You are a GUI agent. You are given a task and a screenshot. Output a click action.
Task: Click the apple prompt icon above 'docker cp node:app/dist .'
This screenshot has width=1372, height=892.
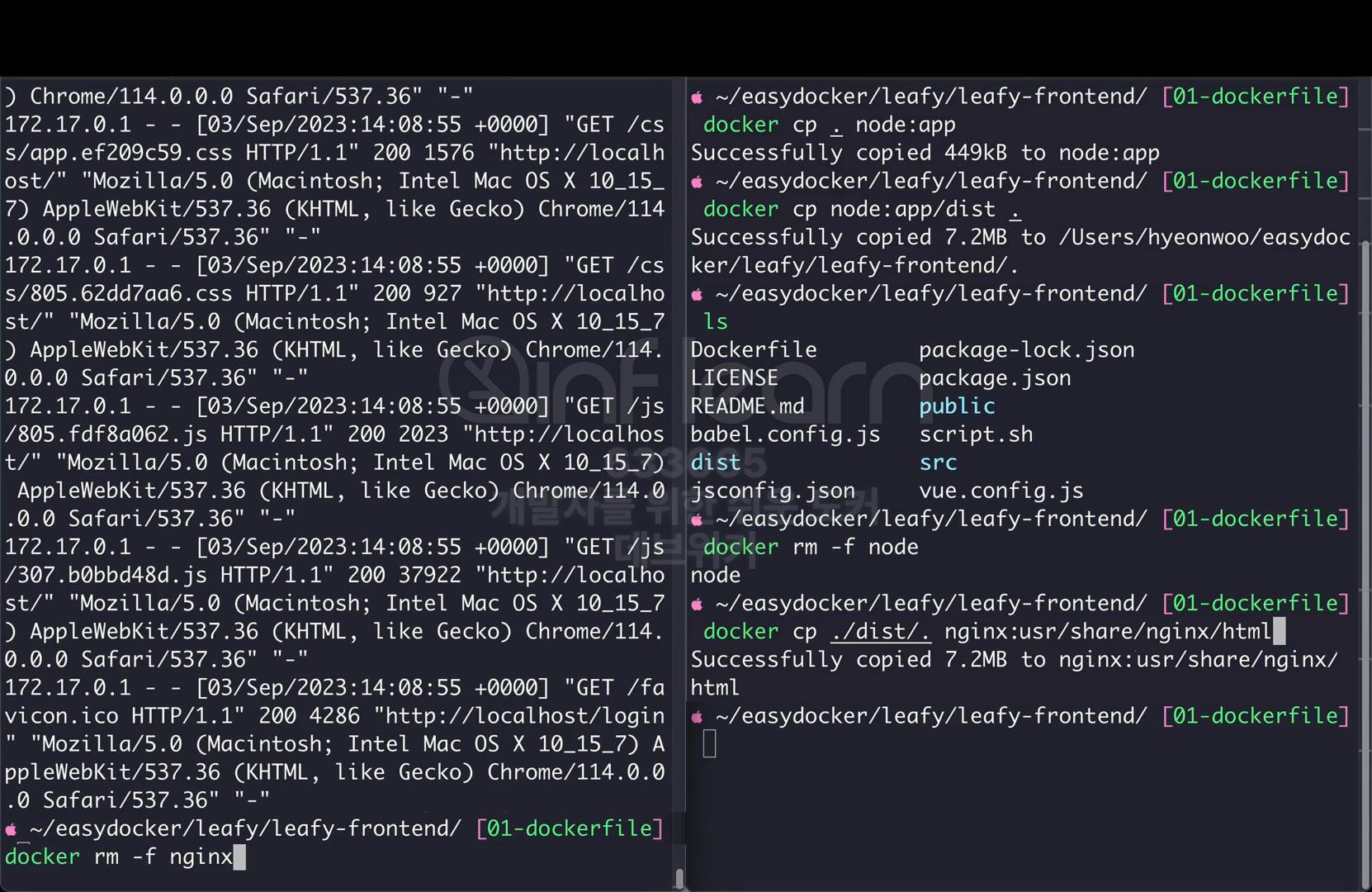[698, 182]
